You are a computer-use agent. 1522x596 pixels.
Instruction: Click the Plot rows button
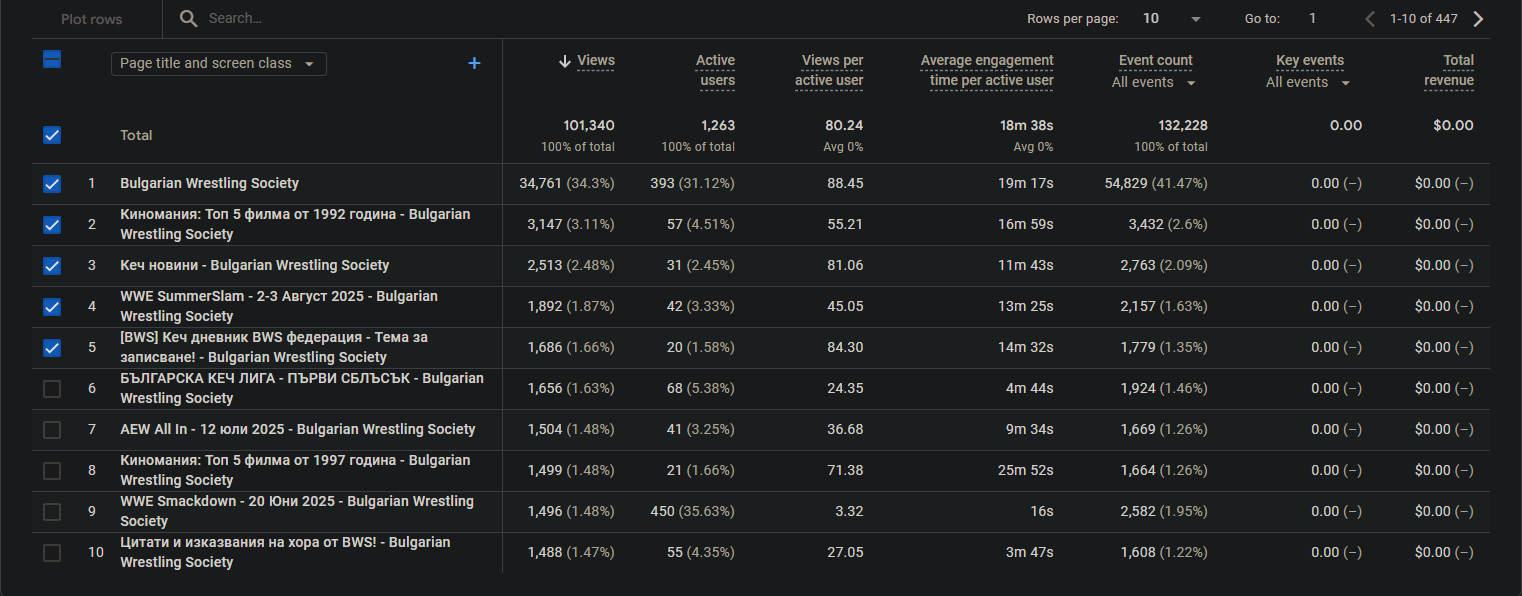91,19
